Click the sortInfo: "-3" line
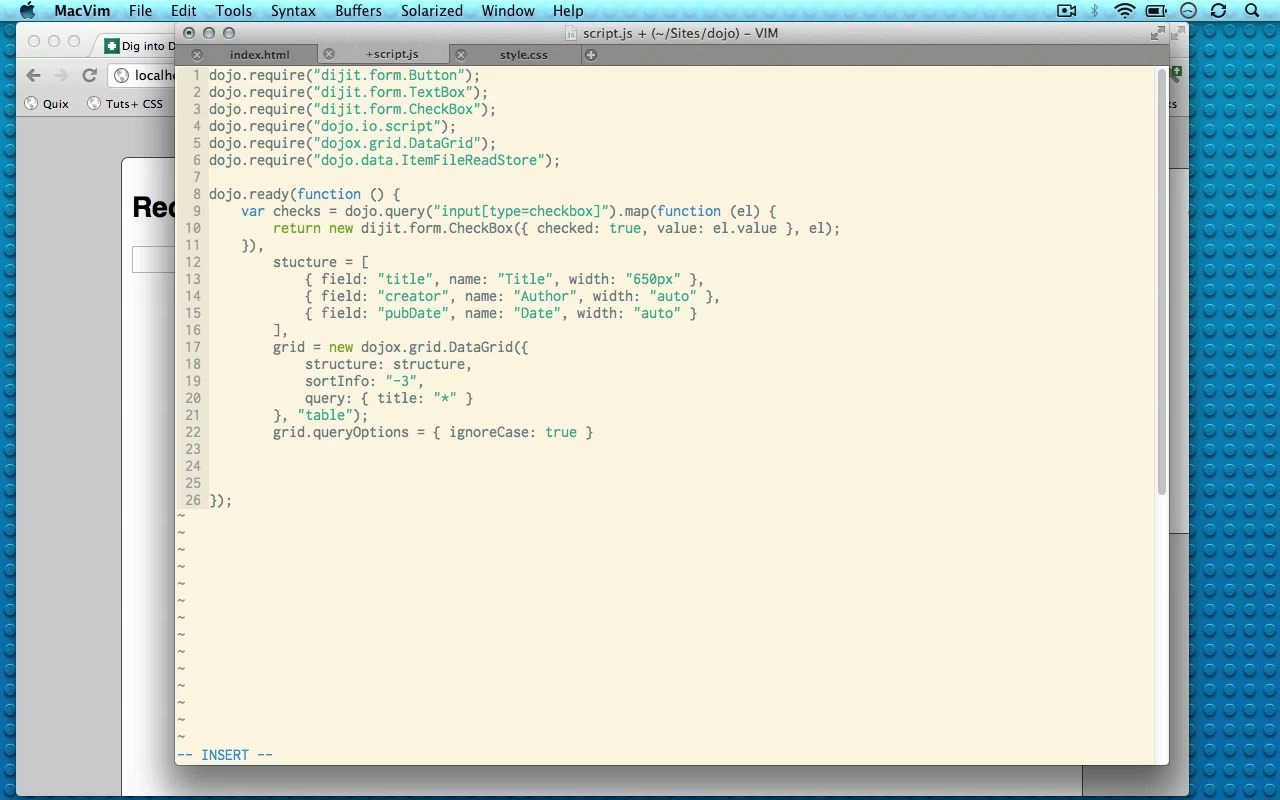This screenshot has width=1280, height=800. coord(364,381)
